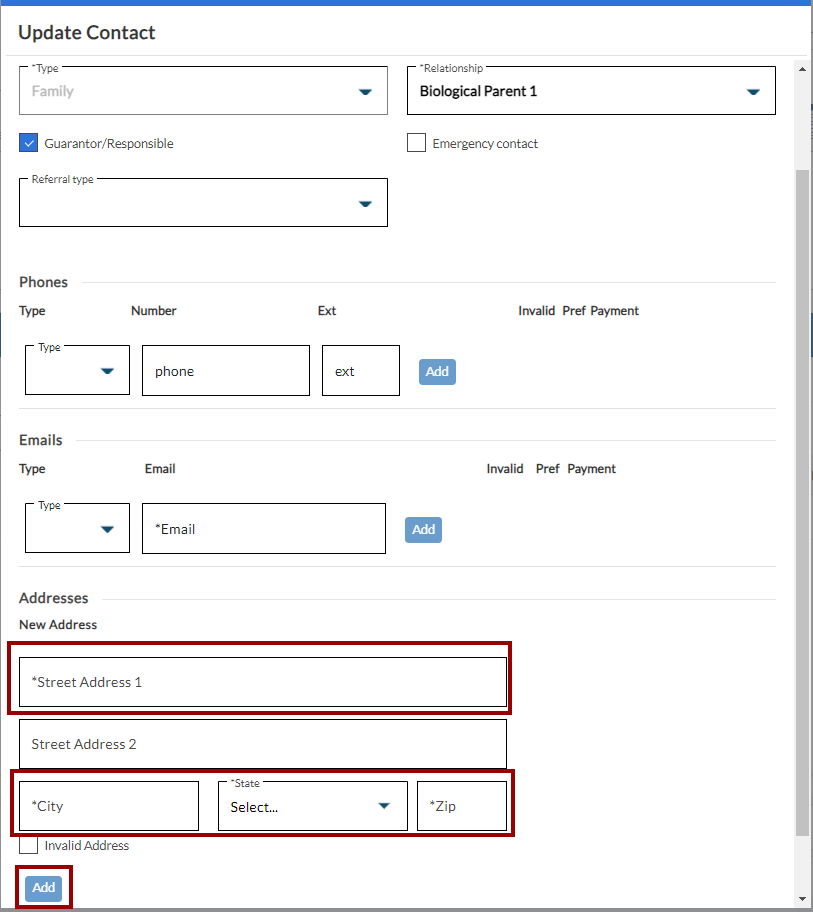Click the Street Address 2 field
This screenshot has width=813, height=912.
[262, 744]
